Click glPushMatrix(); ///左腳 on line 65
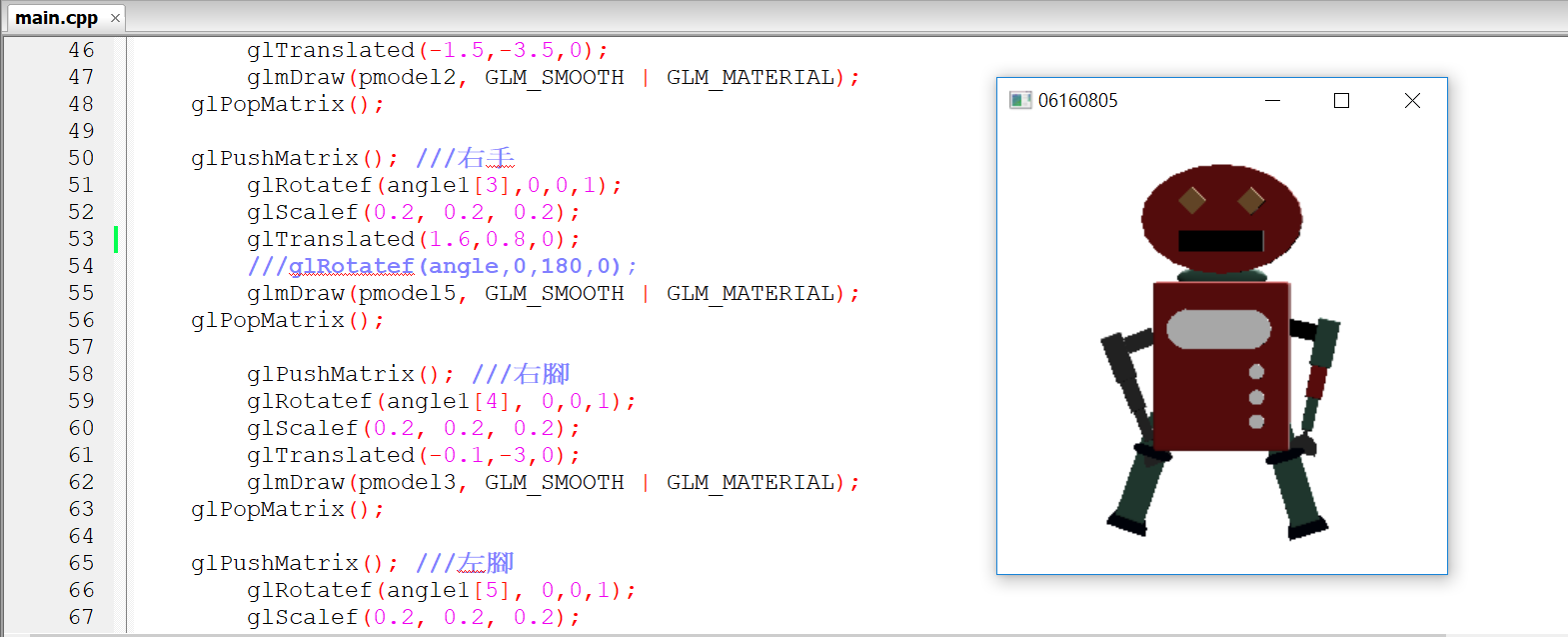 coord(353,563)
